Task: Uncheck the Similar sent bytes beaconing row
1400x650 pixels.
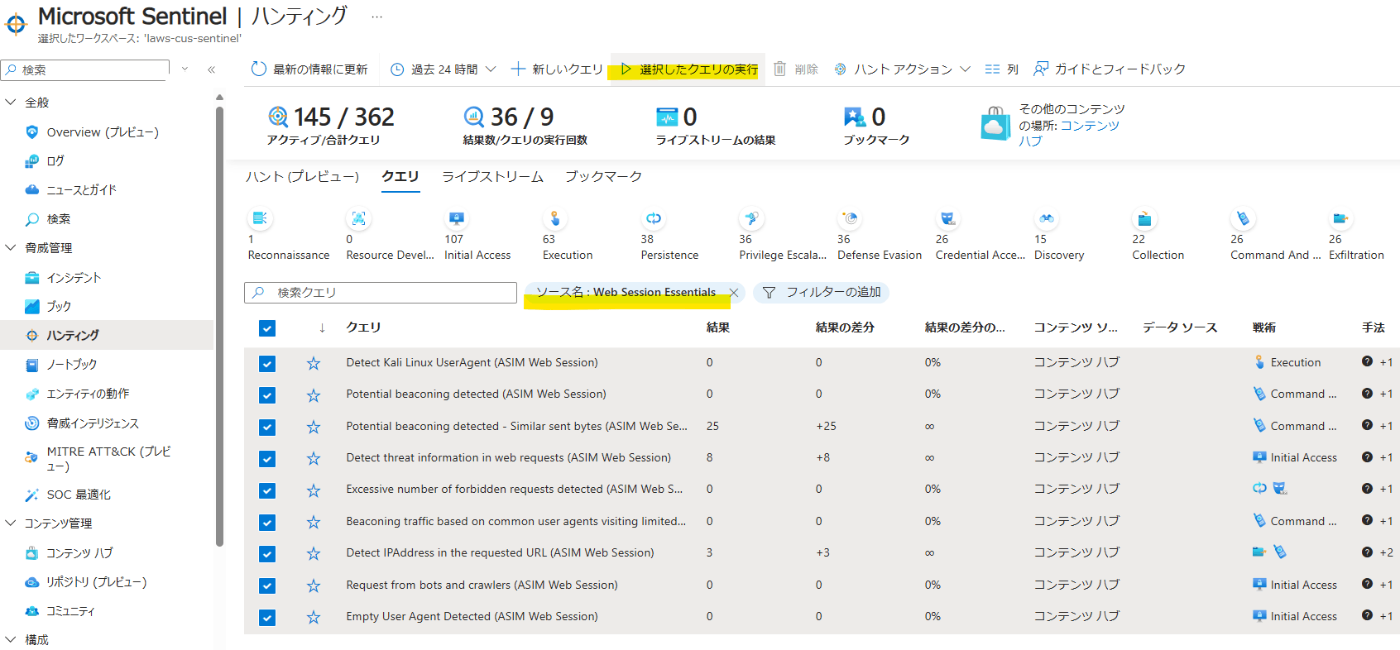Action: (x=267, y=427)
